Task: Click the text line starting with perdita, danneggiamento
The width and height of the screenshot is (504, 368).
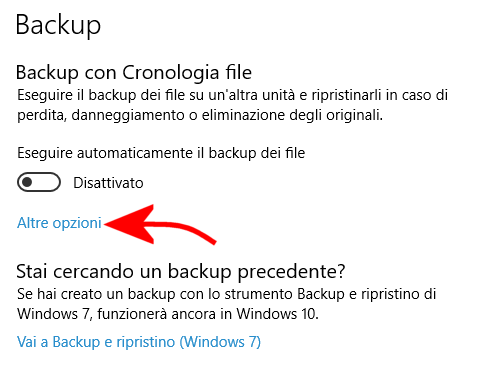Action: click(x=200, y=115)
